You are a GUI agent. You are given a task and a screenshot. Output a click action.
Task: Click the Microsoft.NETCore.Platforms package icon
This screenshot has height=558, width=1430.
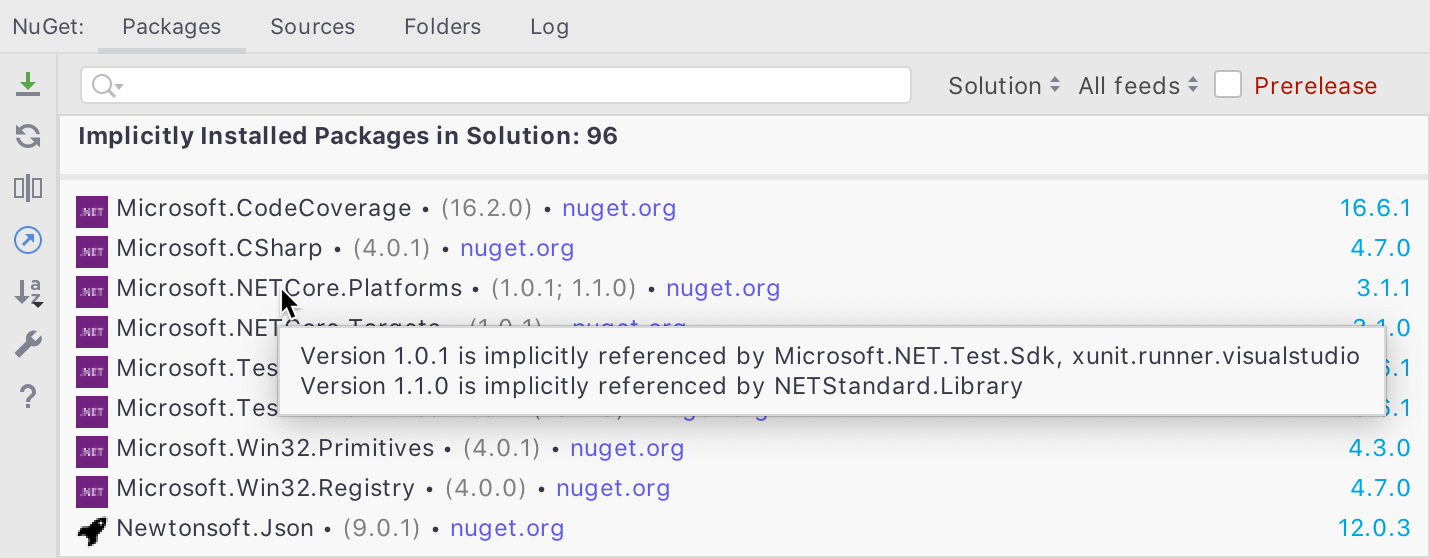point(92,290)
